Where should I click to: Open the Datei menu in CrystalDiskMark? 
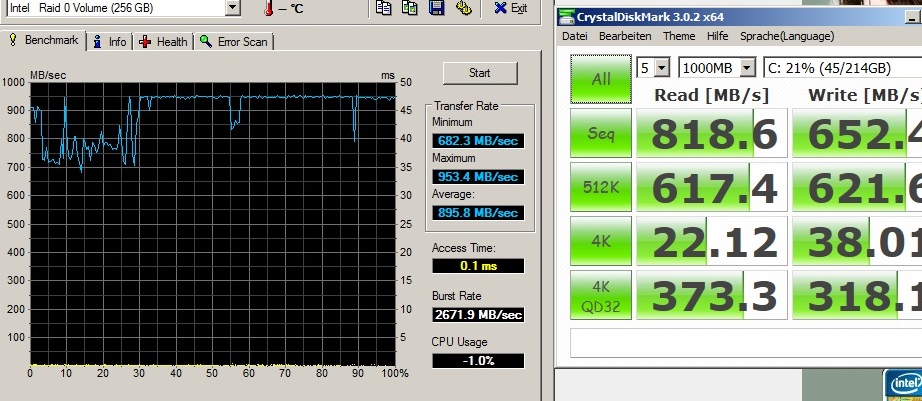click(574, 36)
